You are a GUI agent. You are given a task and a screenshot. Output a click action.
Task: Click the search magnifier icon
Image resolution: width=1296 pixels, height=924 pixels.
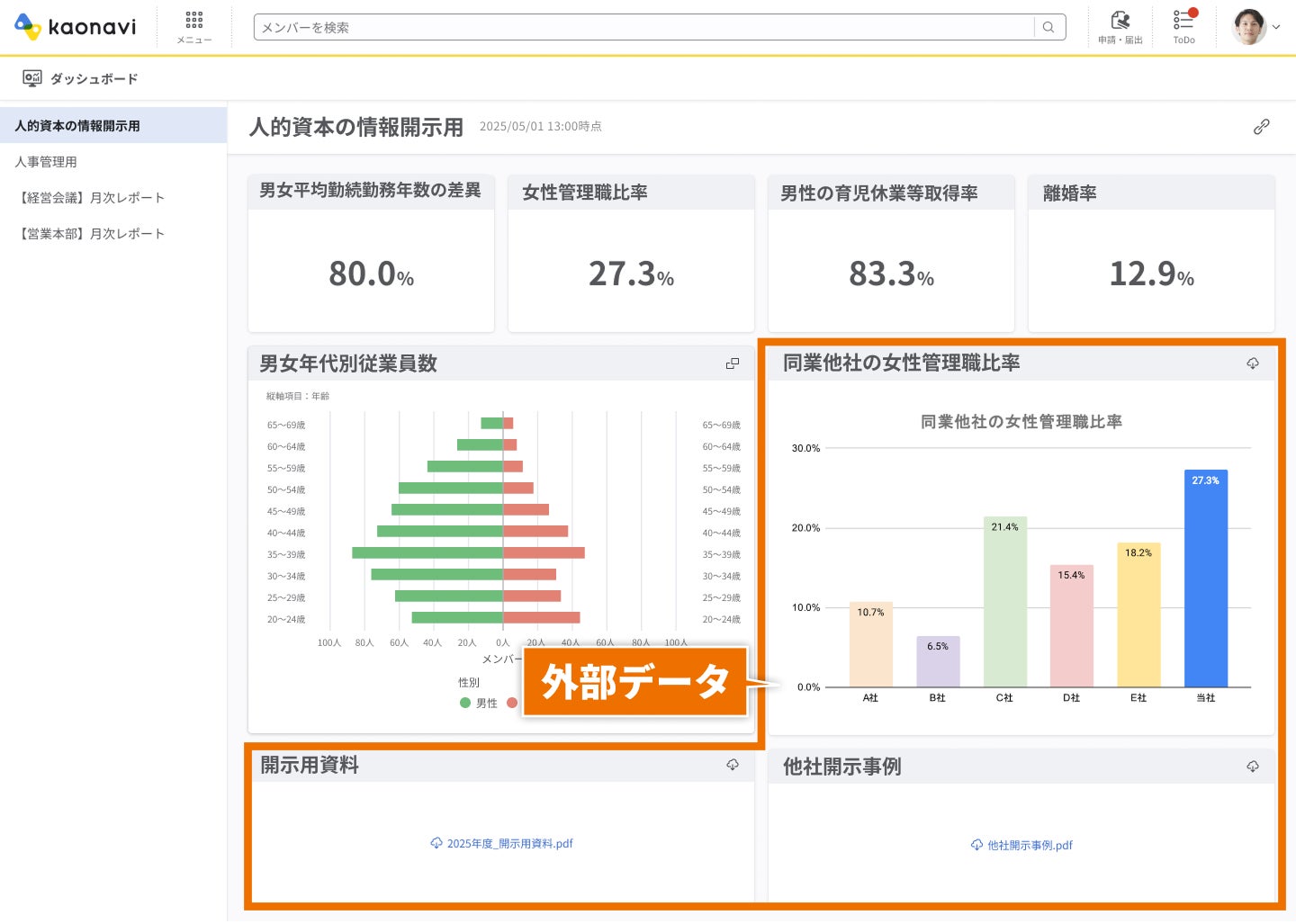click(x=1048, y=28)
